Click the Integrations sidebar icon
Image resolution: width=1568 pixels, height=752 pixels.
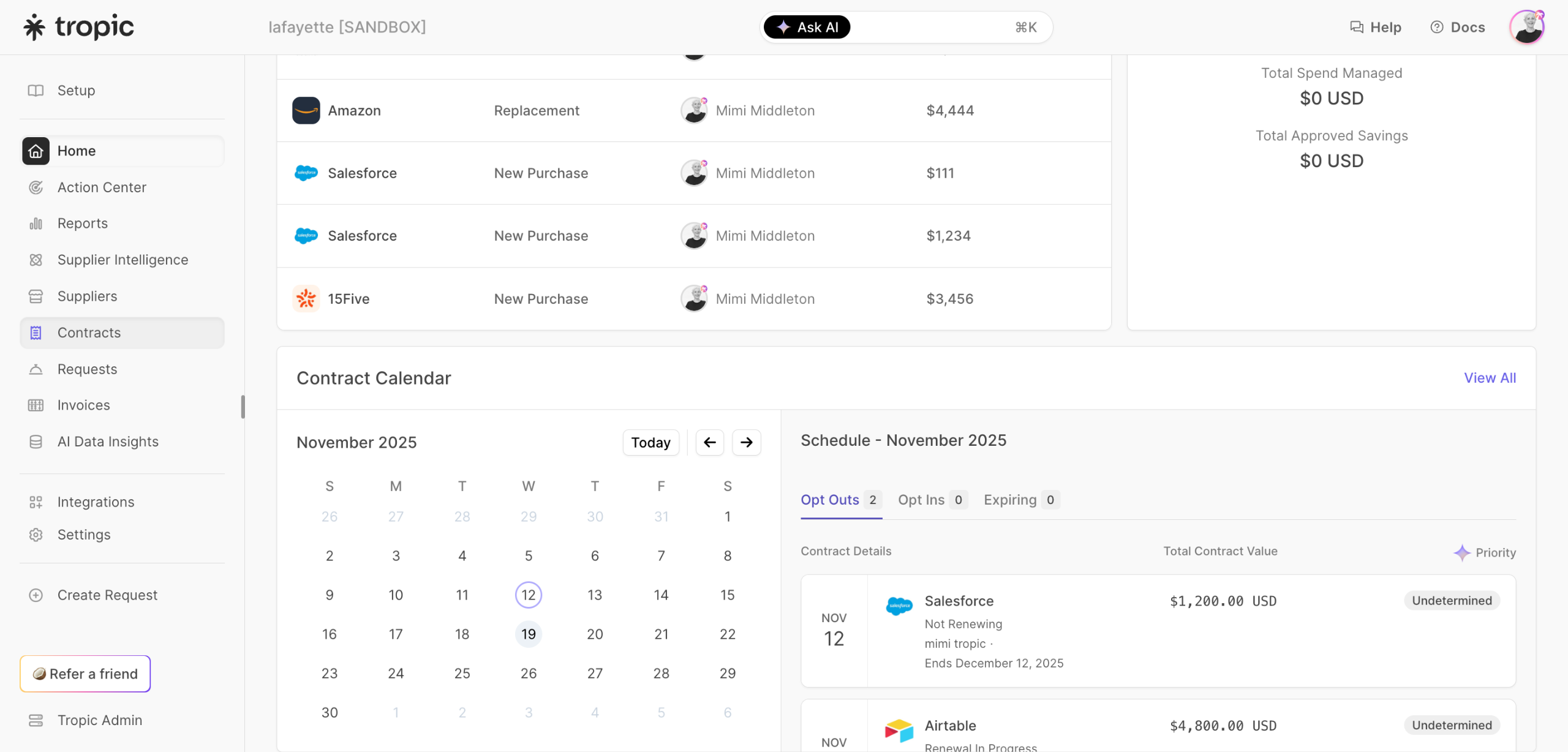click(x=36, y=502)
